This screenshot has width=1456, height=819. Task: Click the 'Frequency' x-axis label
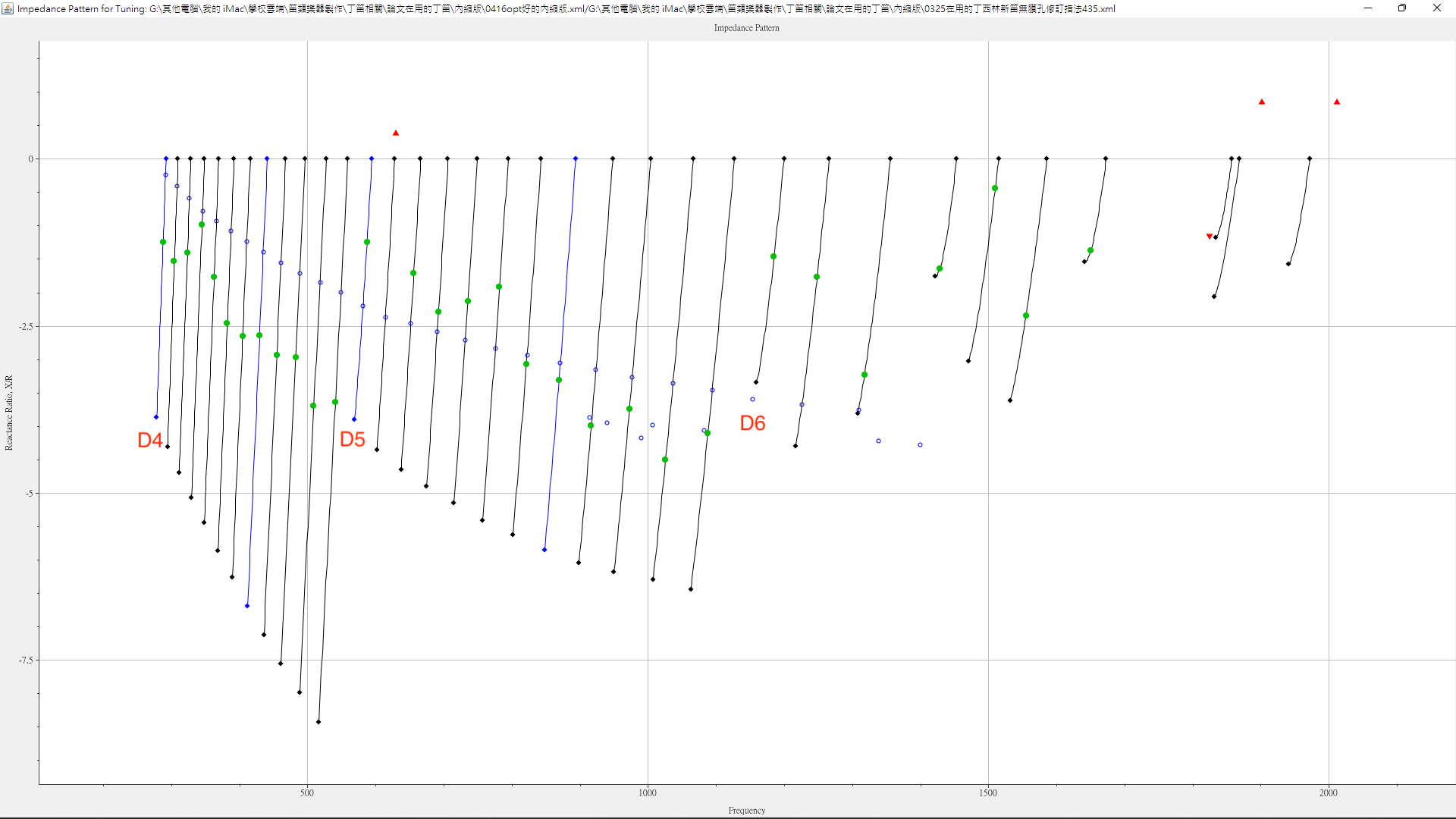[747, 811]
